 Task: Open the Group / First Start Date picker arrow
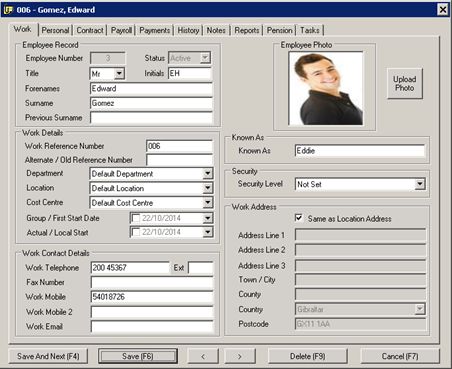coord(207,218)
